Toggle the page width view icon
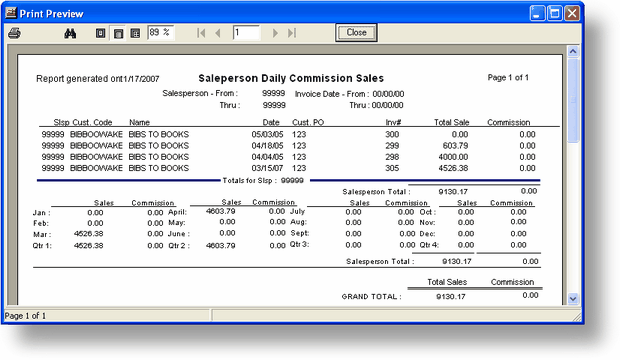Image resolution: width=620 pixels, height=360 pixels. point(118,33)
